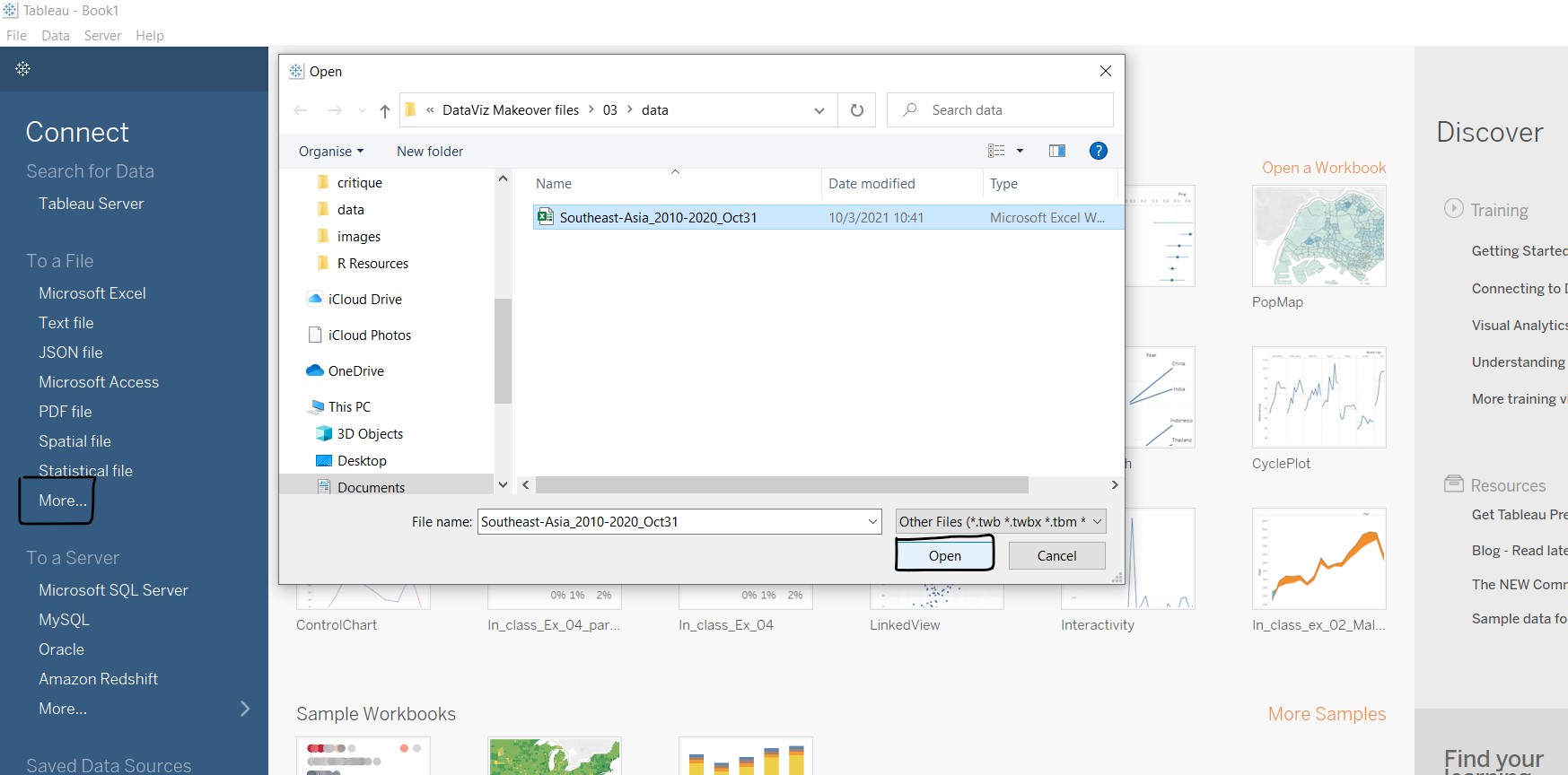
Task: Click the navigation pane scroll down arrow
Action: pyautogui.click(x=503, y=484)
